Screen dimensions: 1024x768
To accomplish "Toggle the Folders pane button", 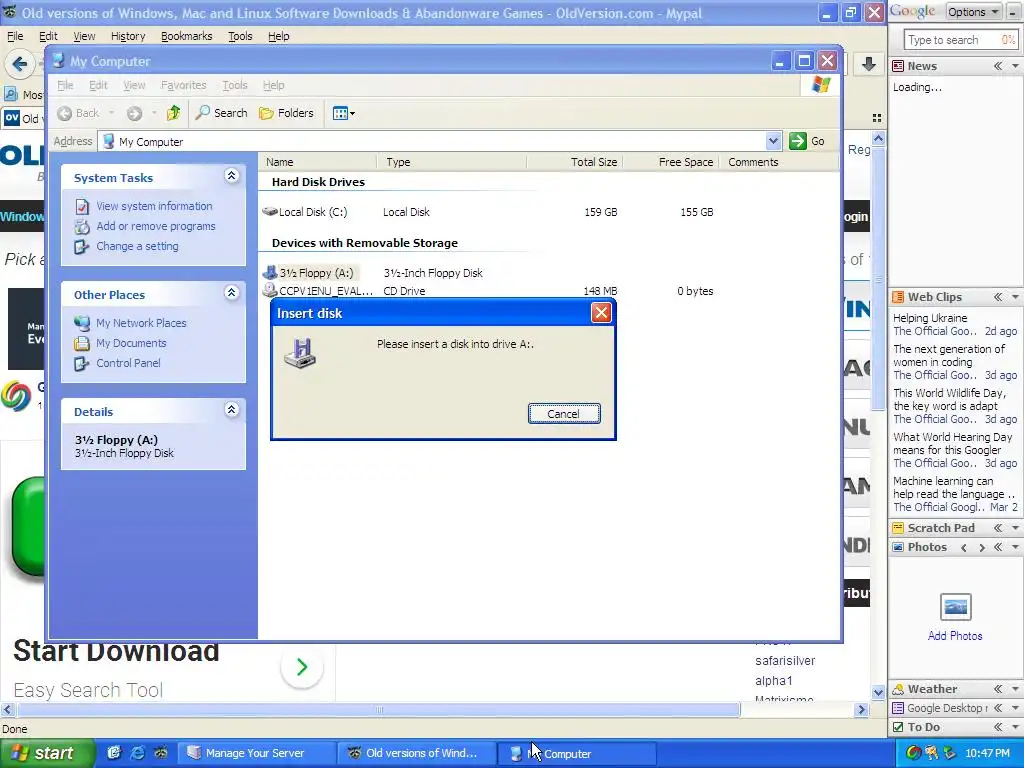I will (287, 113).
